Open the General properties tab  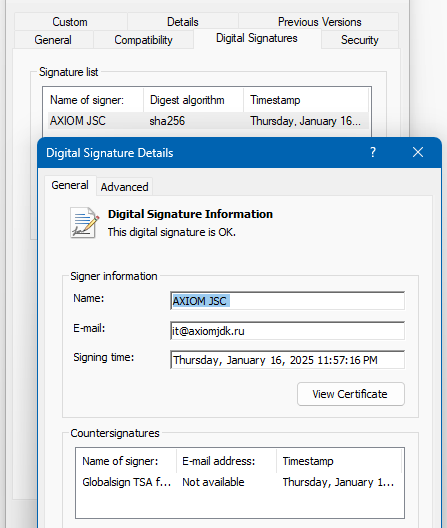tap(53, 40)
